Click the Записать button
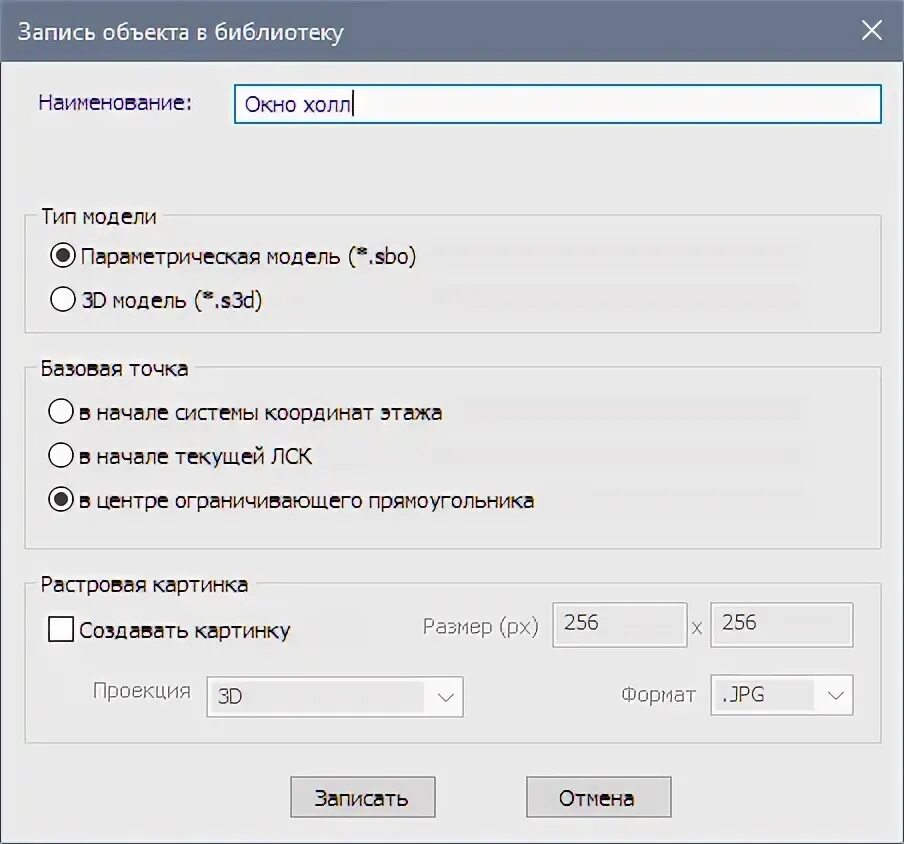The width and height of the screenshot is (904, 844). [363, 797]
